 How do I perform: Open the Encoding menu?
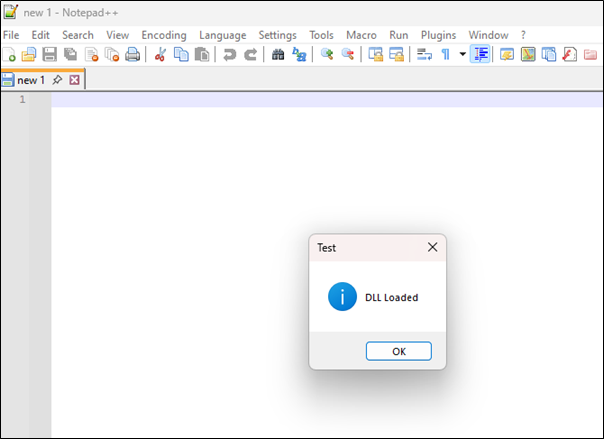click(164, 35)
